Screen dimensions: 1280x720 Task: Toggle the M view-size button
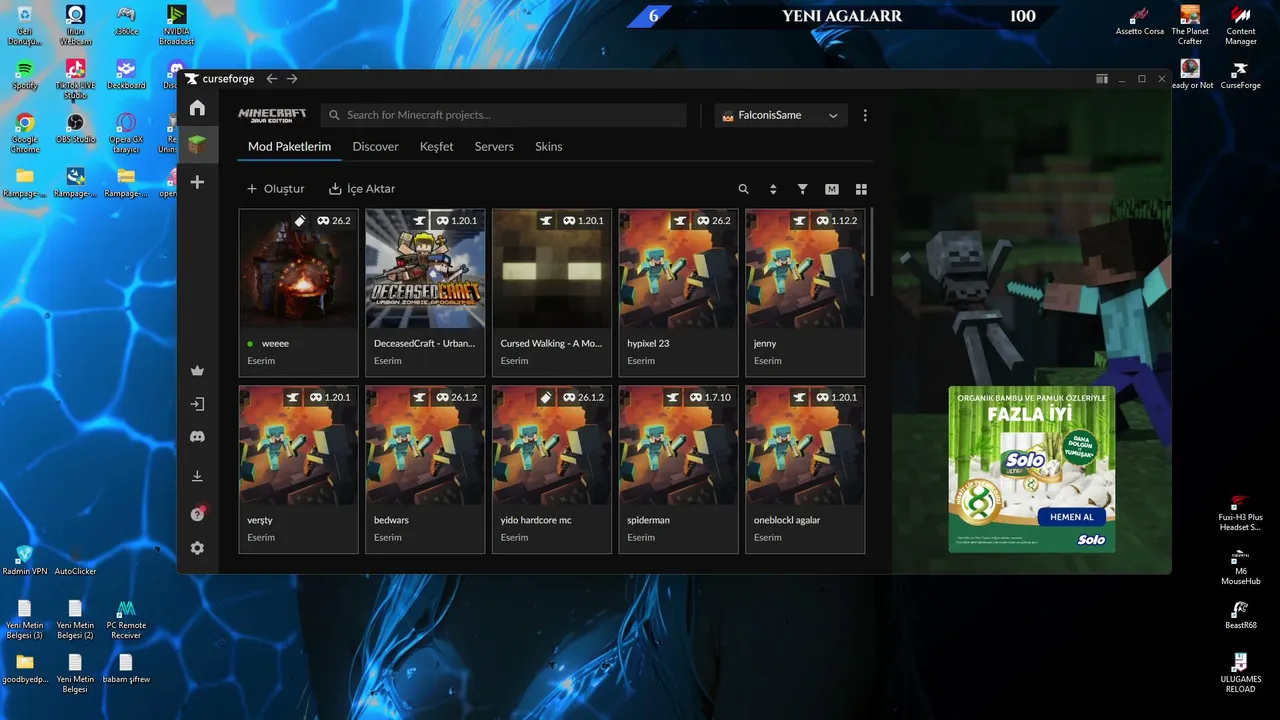[831, 189]
